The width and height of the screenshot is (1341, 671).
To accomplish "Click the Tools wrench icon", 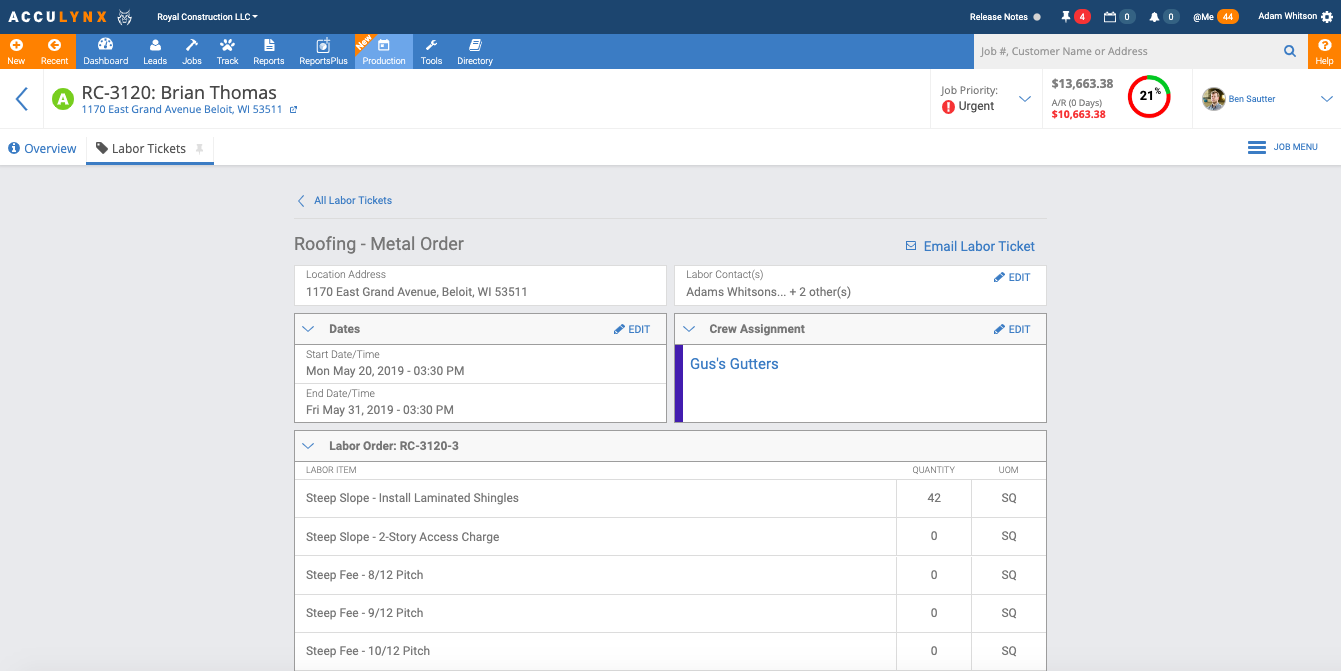I will click(431, 46).
